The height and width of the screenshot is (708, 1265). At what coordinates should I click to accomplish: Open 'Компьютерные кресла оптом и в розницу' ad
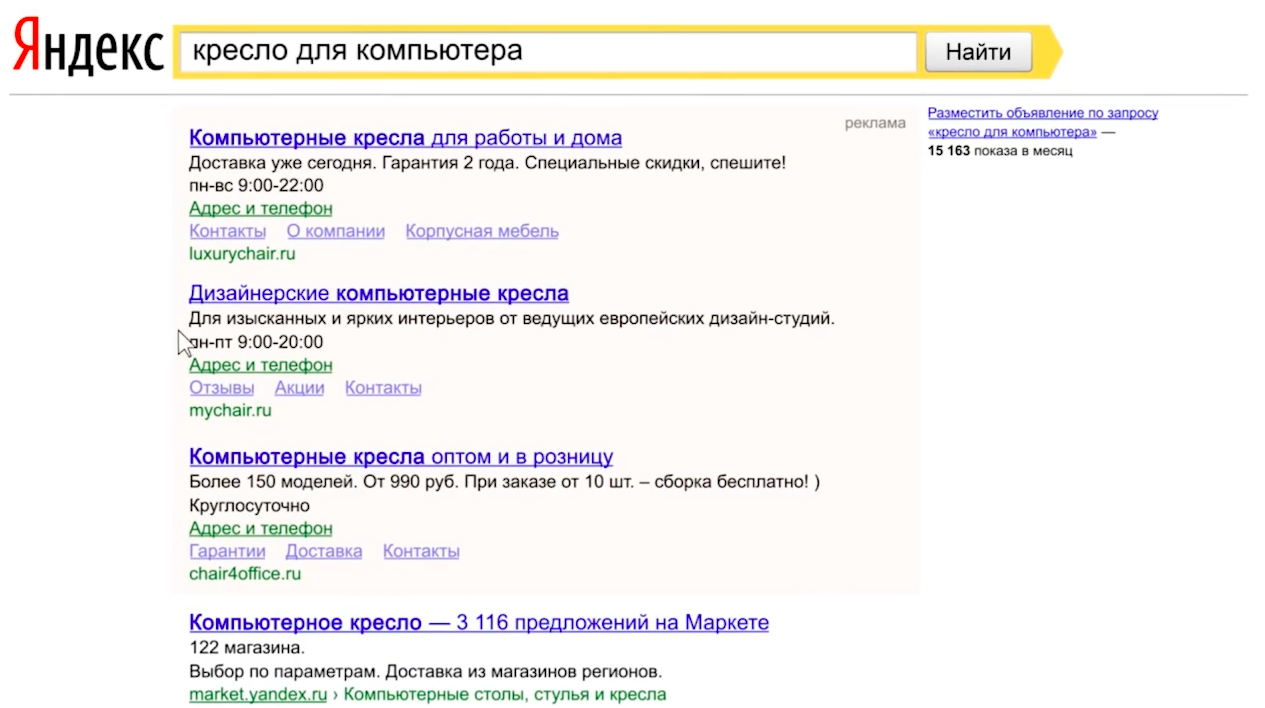pos(401,457)
